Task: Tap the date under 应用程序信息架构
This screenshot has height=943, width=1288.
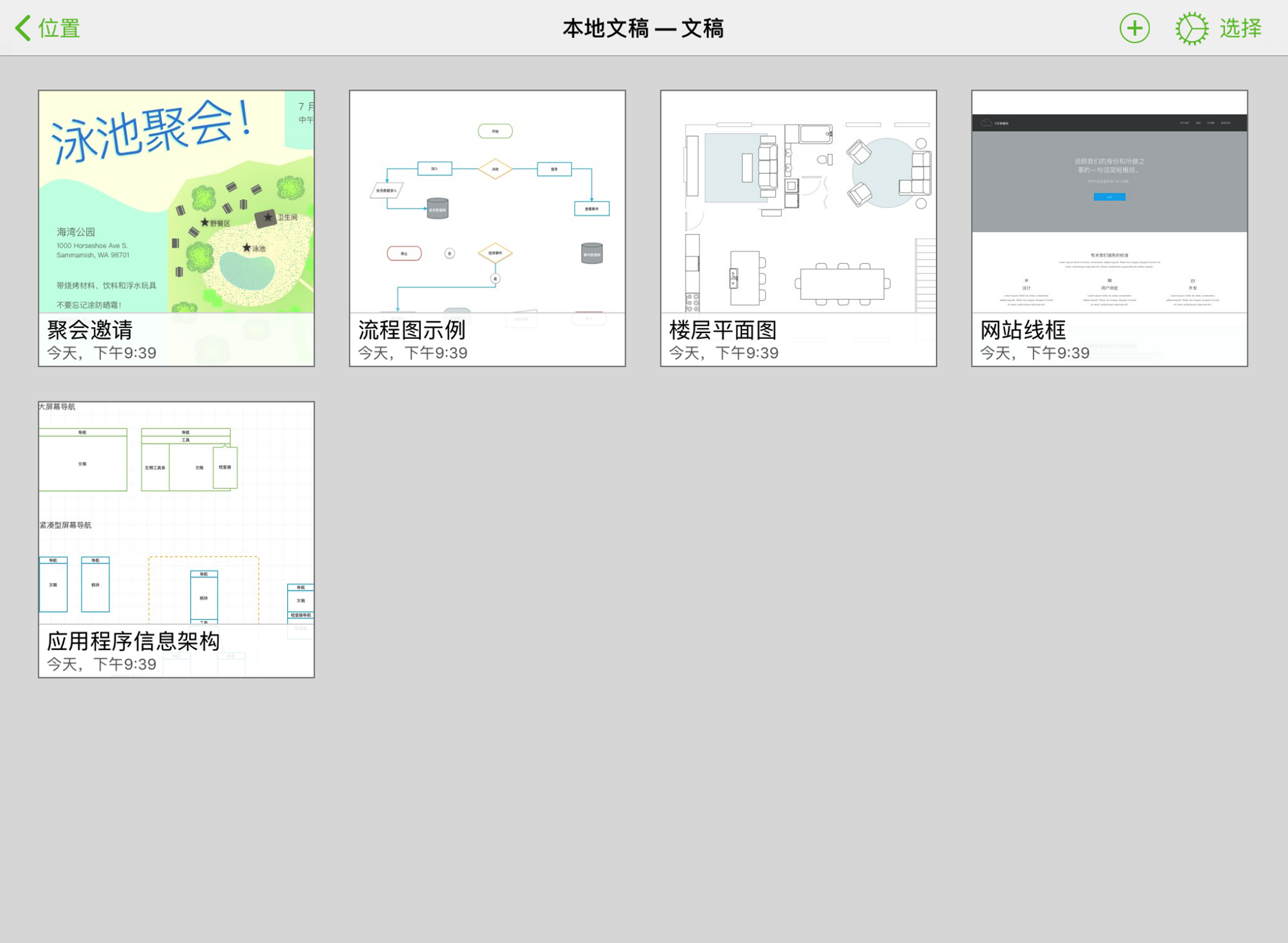Action: pyautogui.click(x=101, y=664)
